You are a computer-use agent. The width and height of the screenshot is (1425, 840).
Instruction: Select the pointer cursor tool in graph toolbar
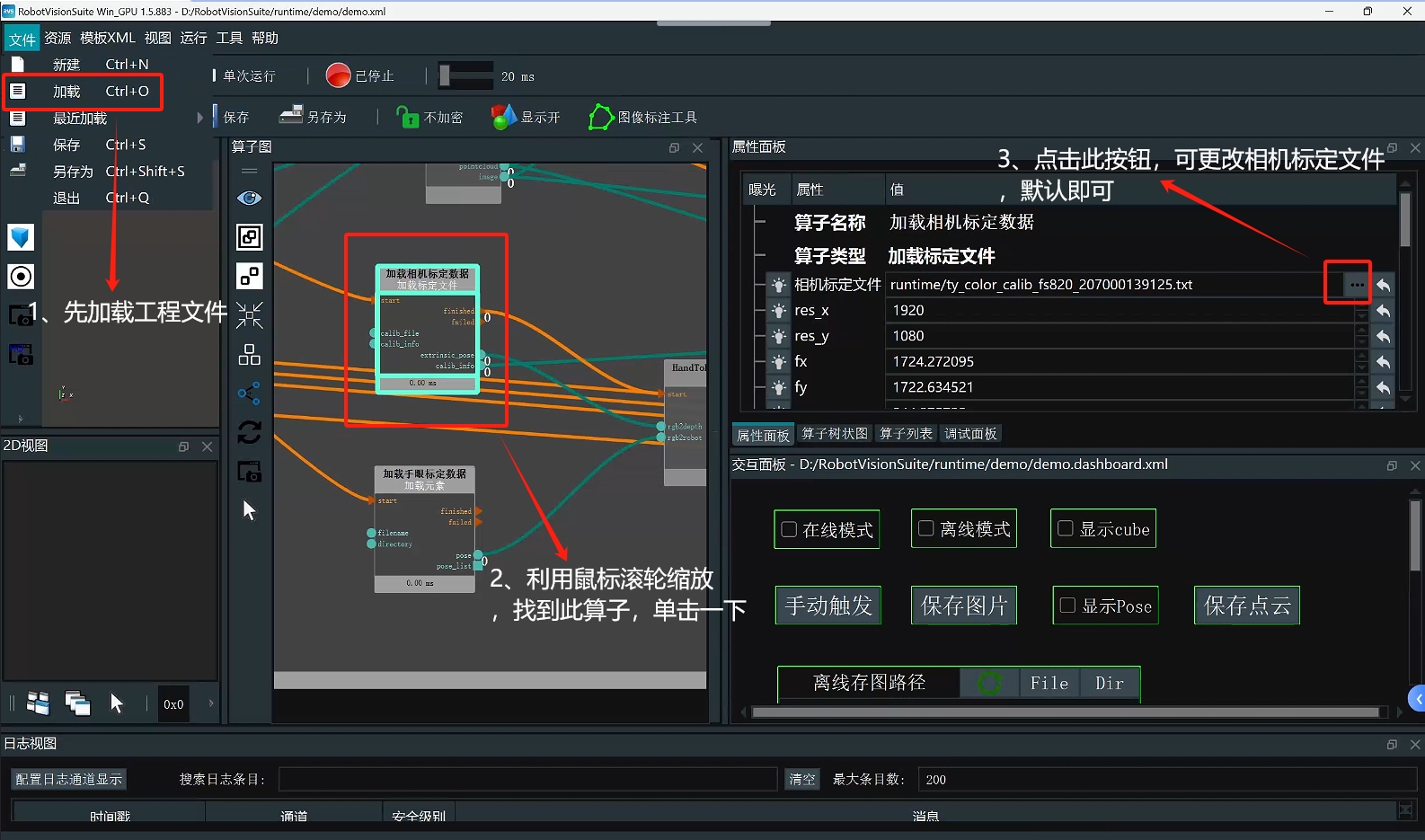[249, 510]
